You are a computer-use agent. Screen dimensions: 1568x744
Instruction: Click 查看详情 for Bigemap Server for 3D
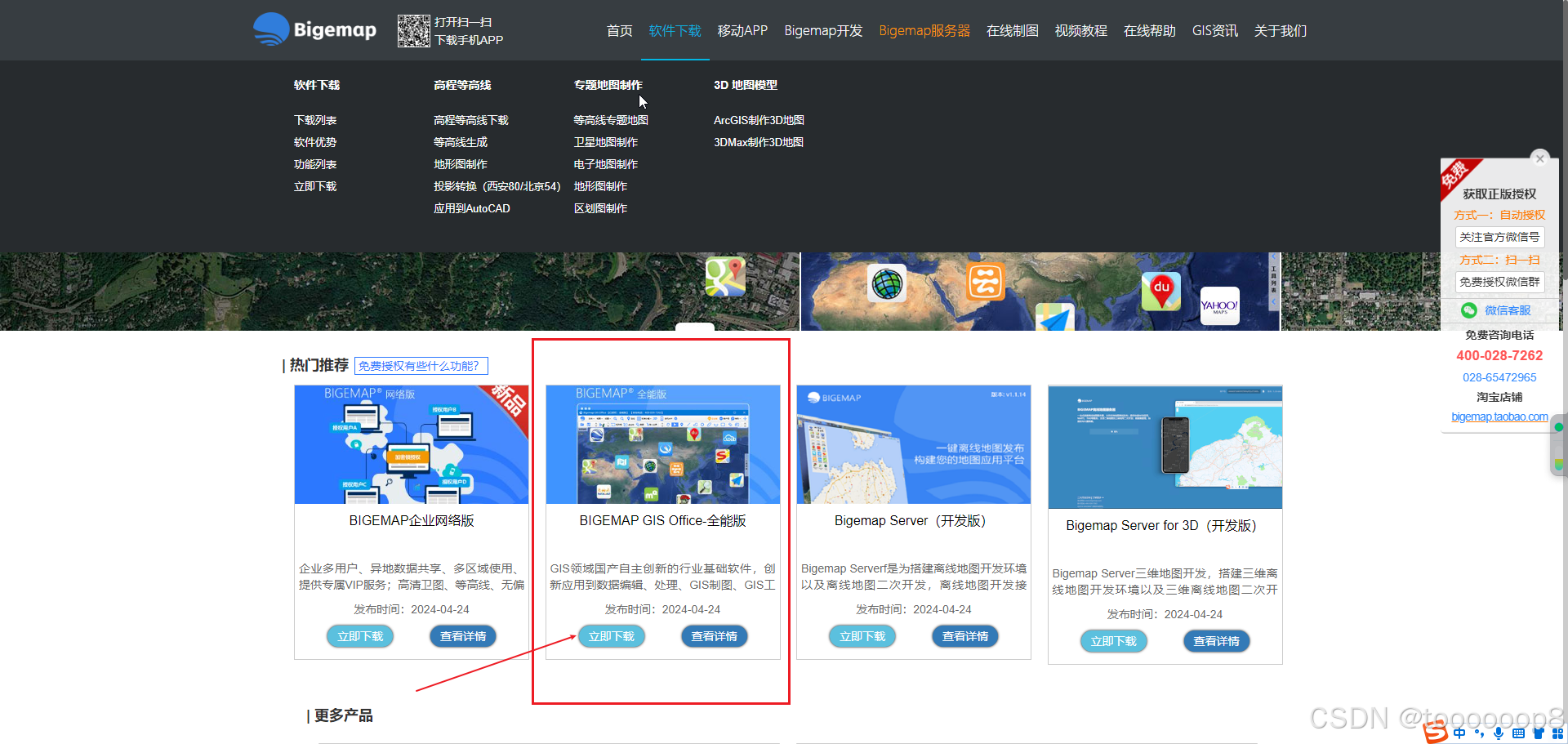tap(1217, 641)
